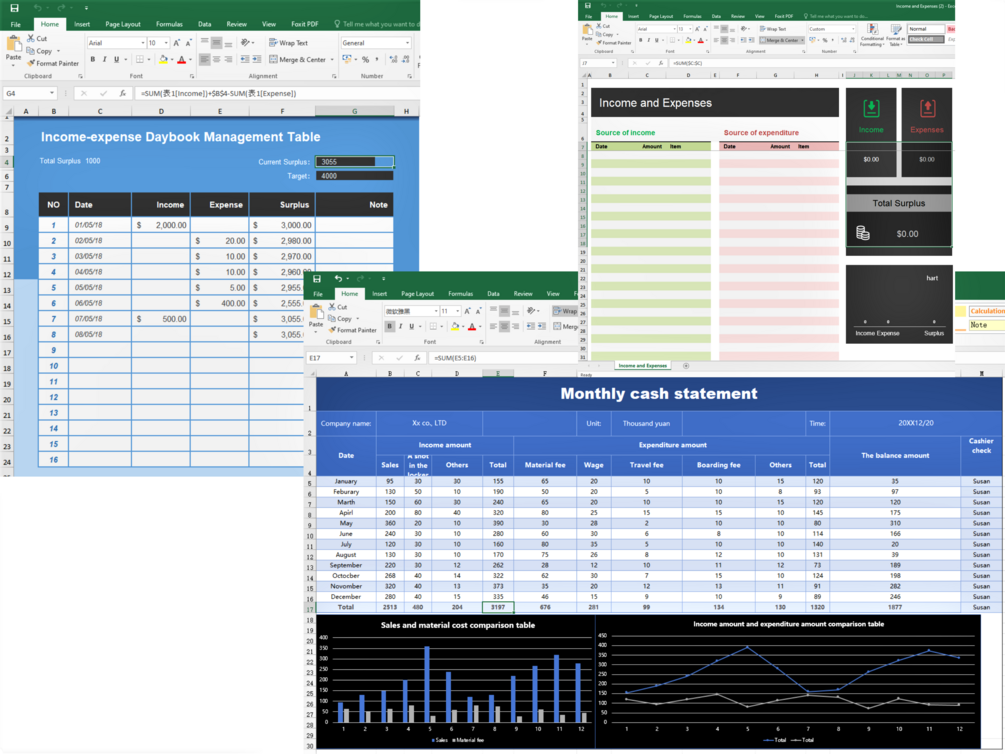This screenshot has height=754, width=1005.
Task: Click red Expenses upload icon tile
Action: [x=927, y=109]
